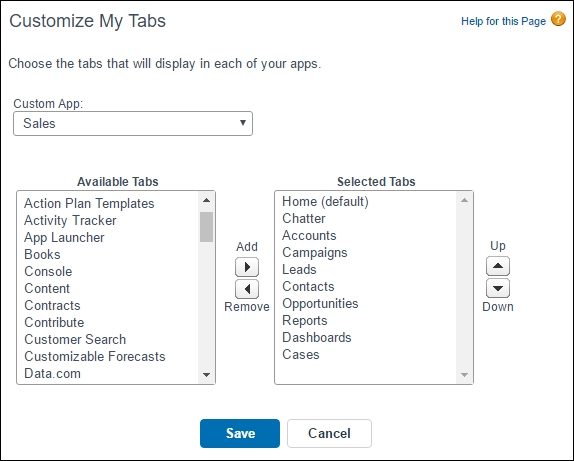Click the Custom App dropdown arrow
Screen dimensions: 574x461
pos(243,123)
